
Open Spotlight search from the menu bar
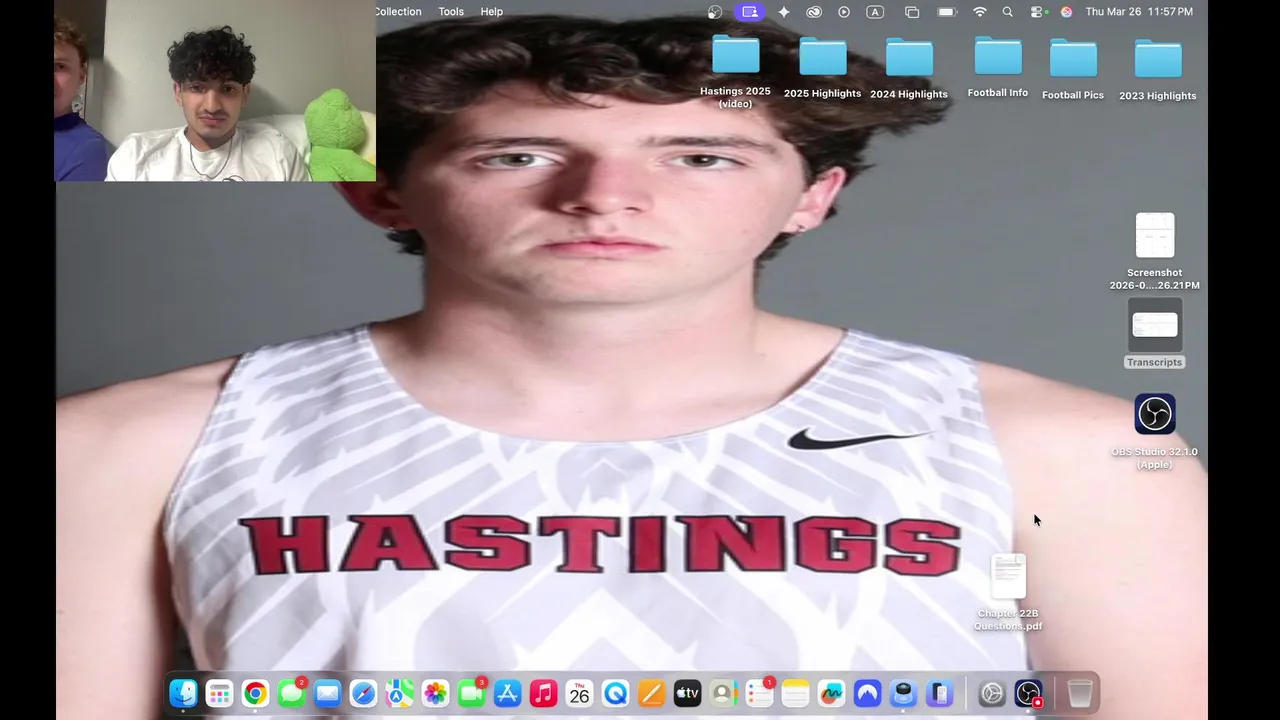point(1008,12)
